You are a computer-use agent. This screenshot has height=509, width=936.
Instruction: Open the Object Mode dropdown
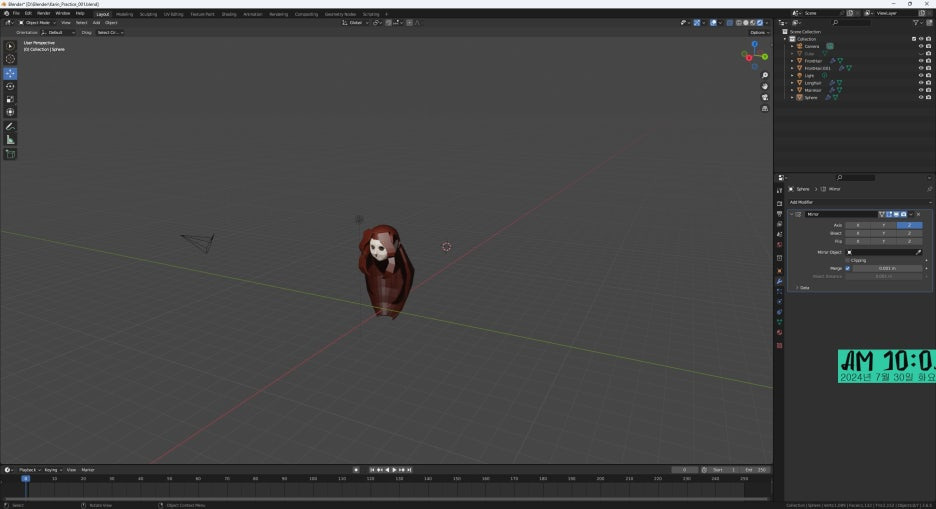[36, 22]
